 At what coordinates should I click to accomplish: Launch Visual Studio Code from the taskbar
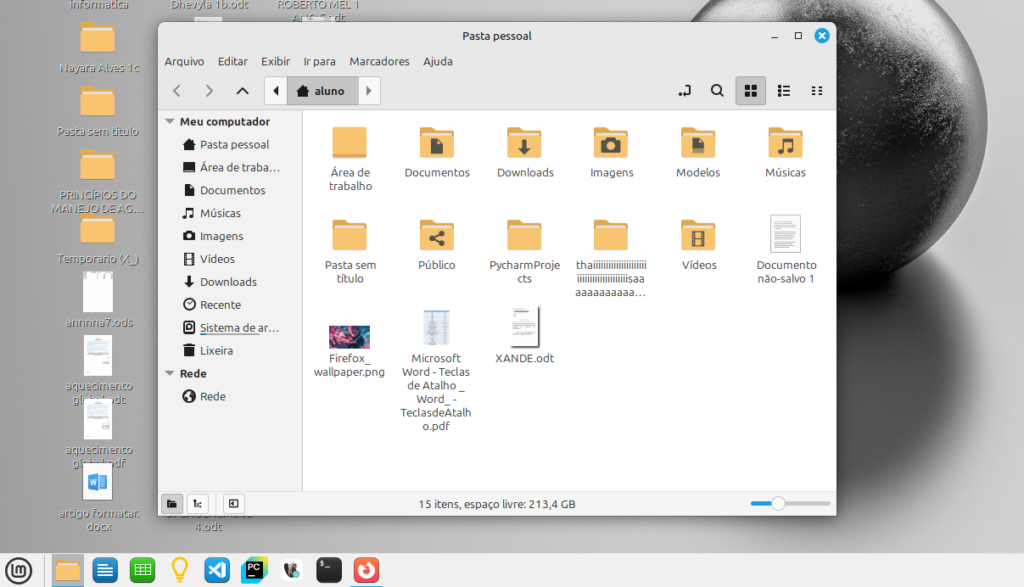217,570
